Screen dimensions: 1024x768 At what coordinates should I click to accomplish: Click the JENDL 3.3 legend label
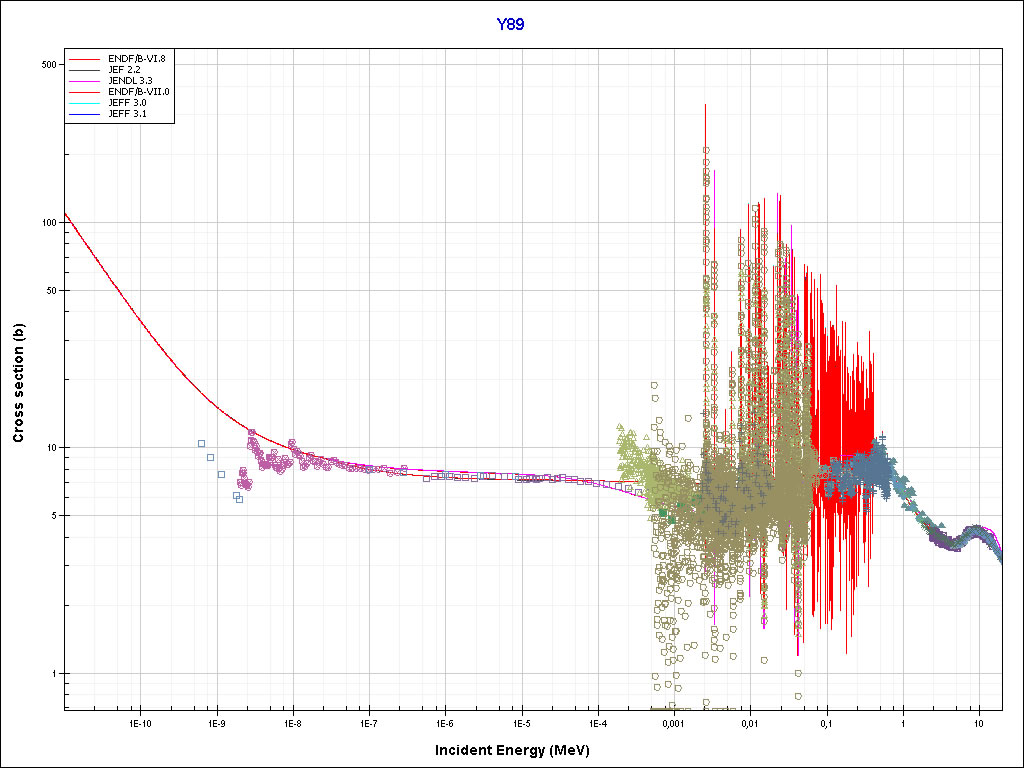pos(133,81)
